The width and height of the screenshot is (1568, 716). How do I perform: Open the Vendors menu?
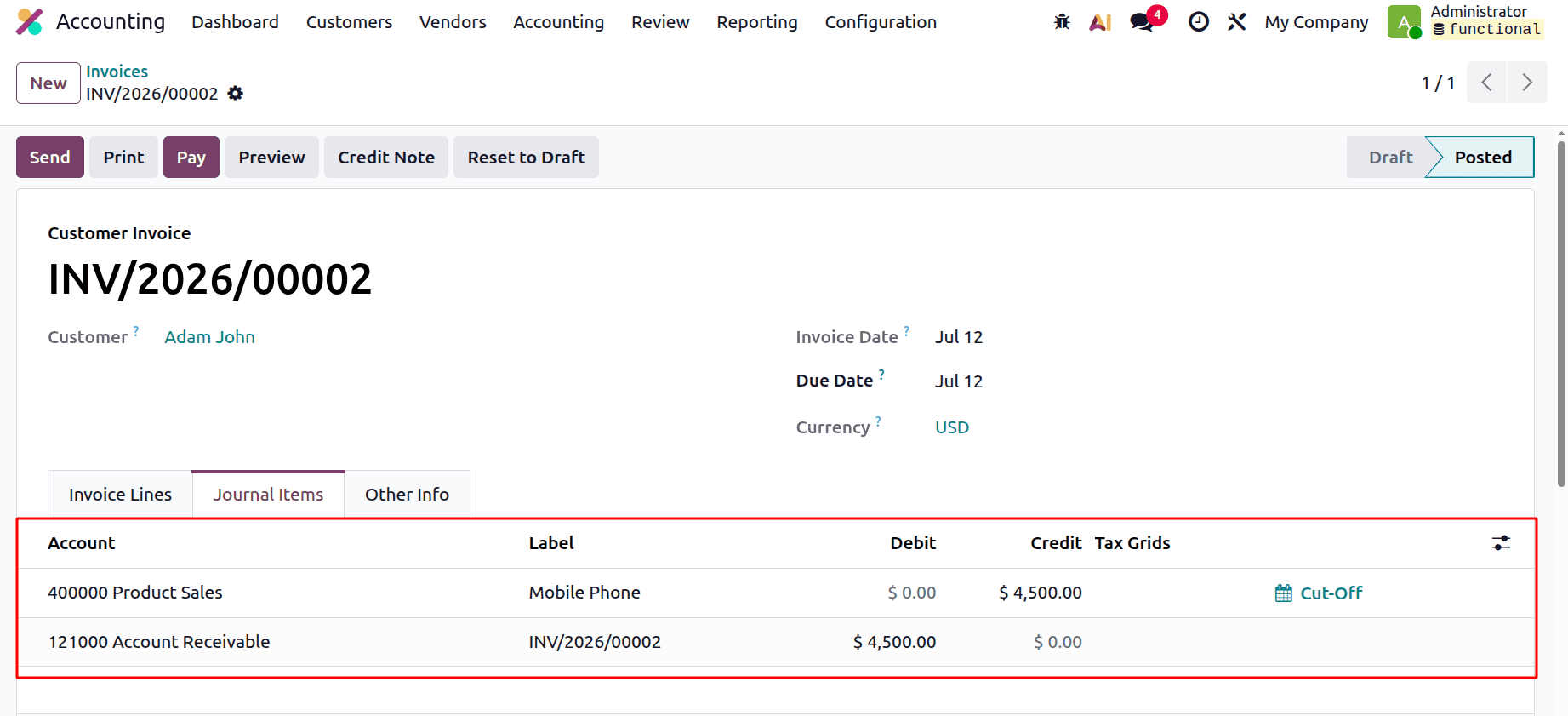(453, 22)
